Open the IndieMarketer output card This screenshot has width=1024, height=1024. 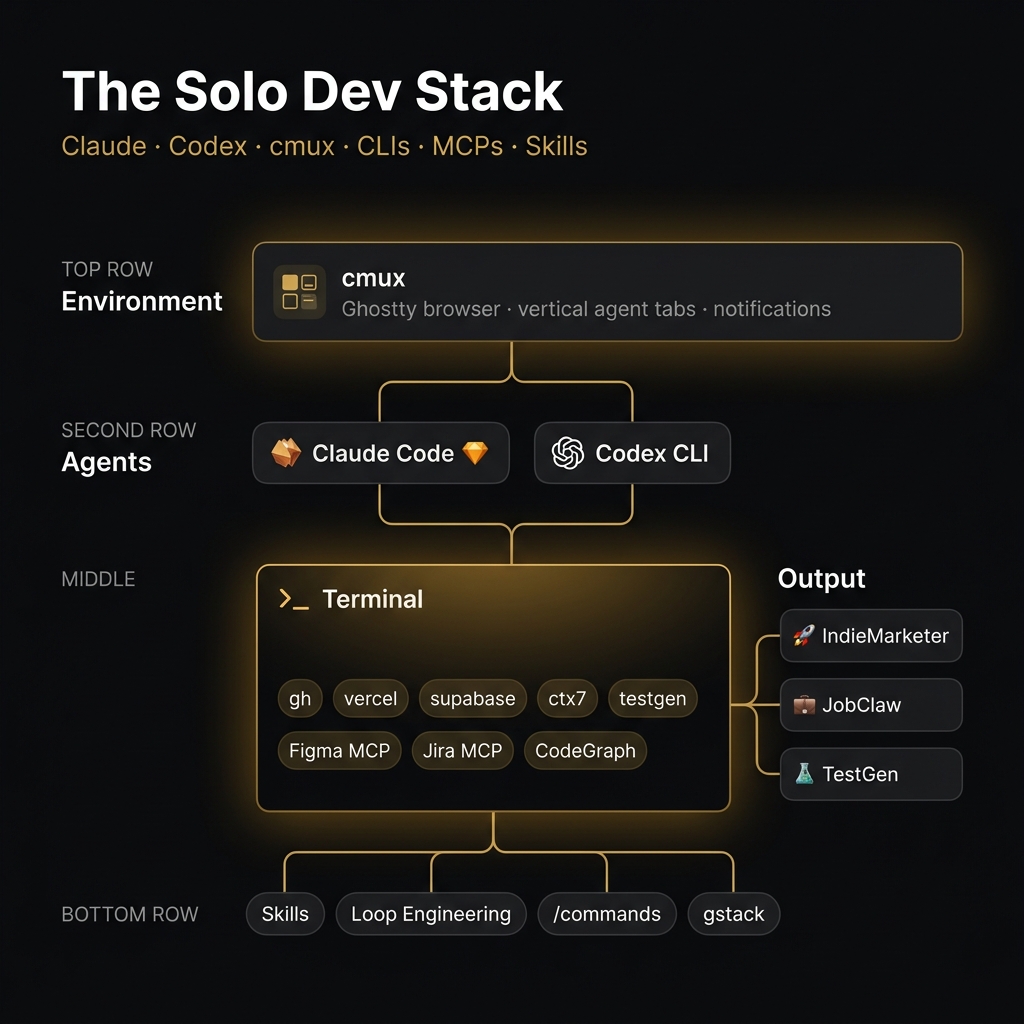[x=871, y=635]
